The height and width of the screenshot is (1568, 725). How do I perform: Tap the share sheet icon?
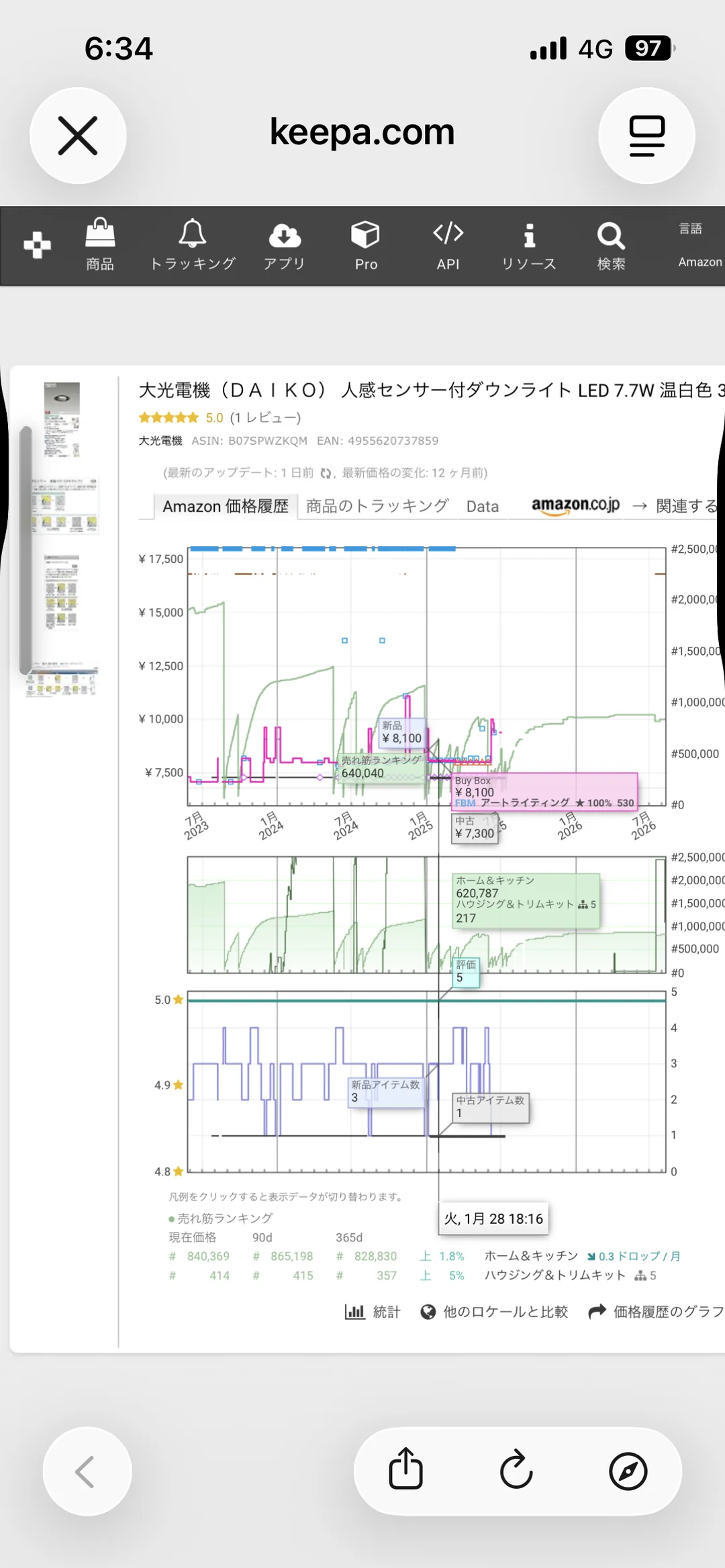tap(406, 1471)
